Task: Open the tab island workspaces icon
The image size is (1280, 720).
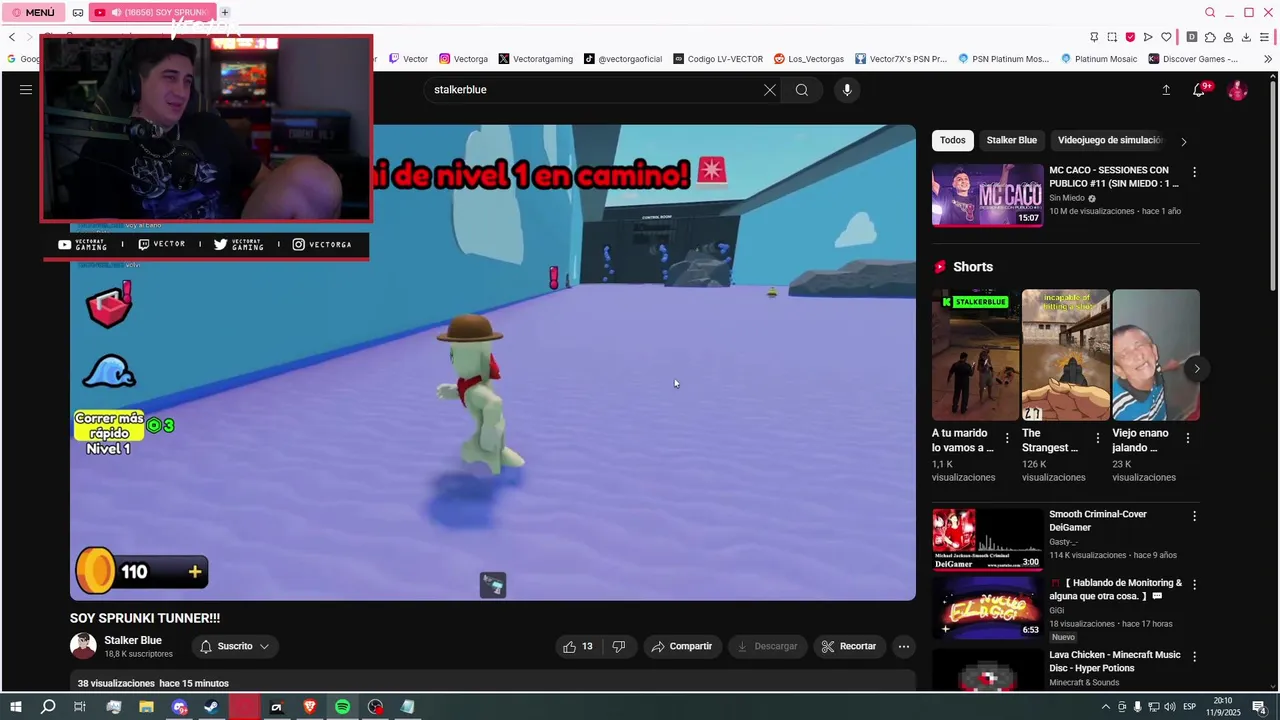Action: (79, 12)
